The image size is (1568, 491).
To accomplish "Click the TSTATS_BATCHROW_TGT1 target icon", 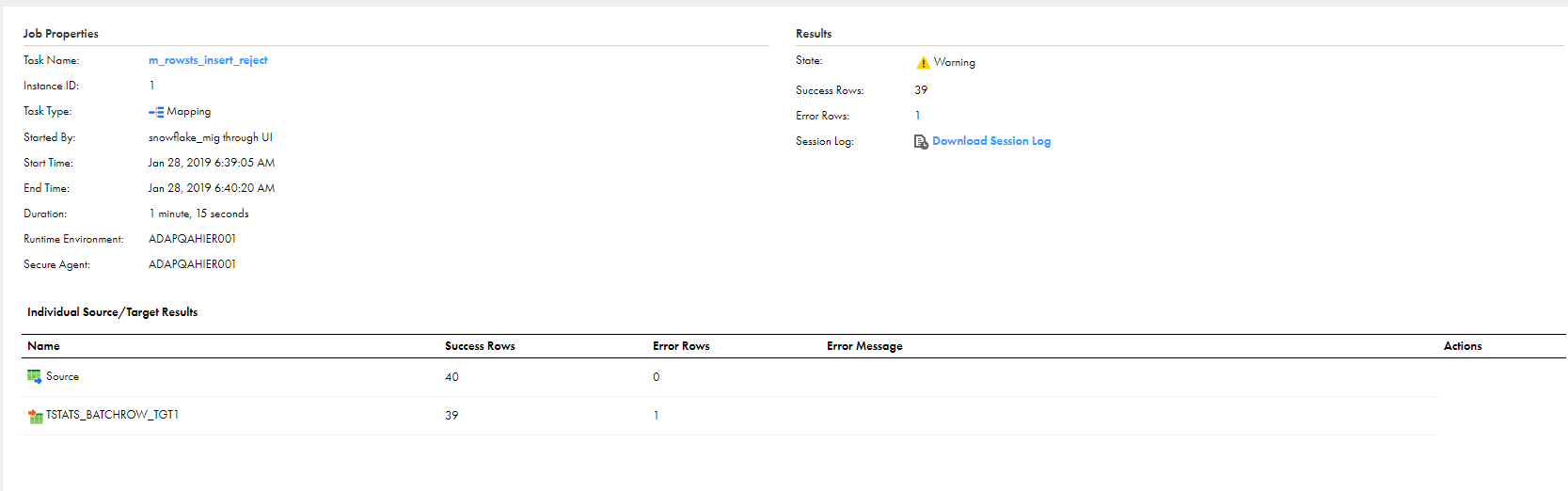I will tap(36, 416).
